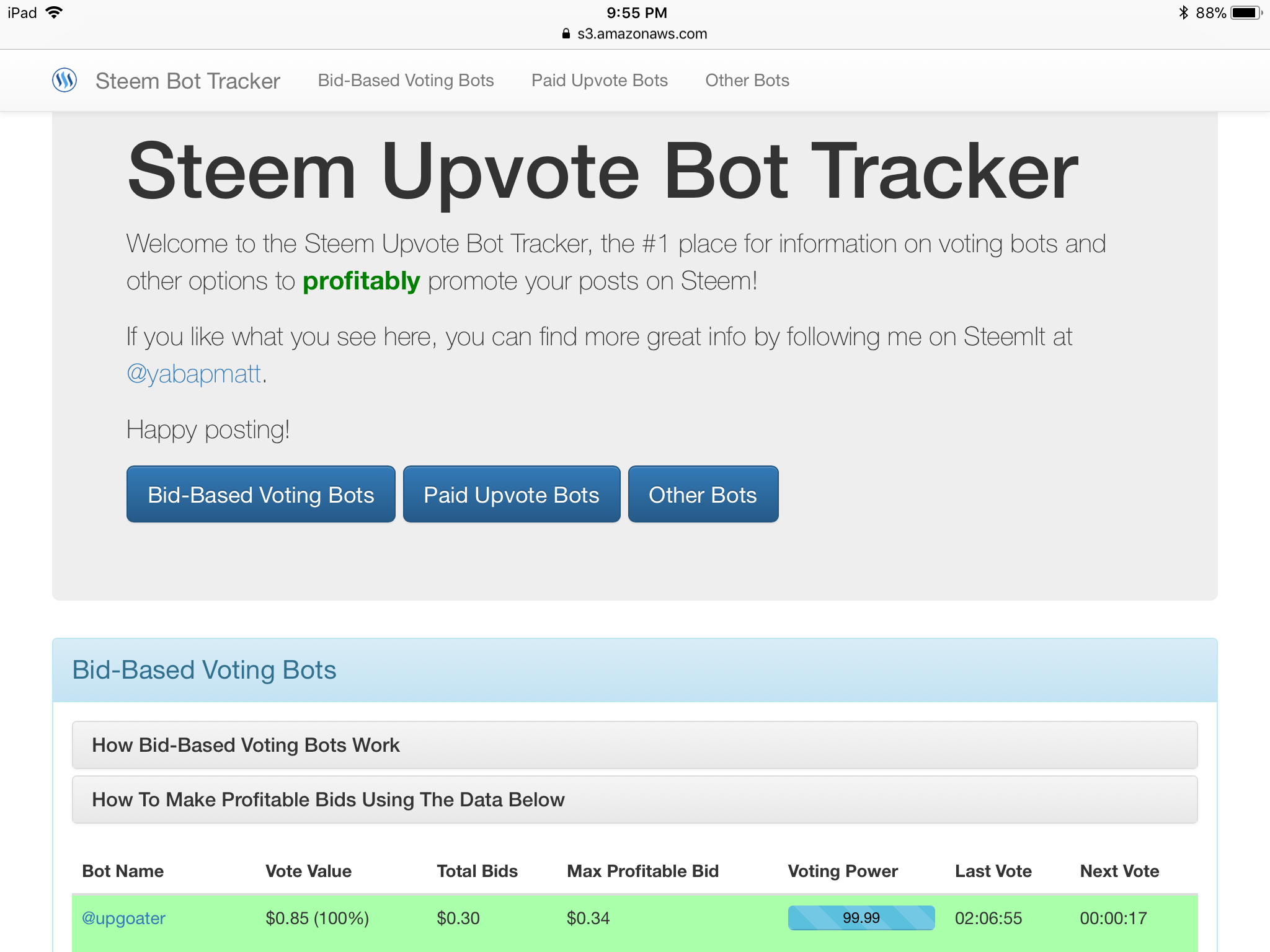Select Bid-Based Voting Bots nav item
The width and height of the screenshot is (1270, 952).
tap(406, 81)
